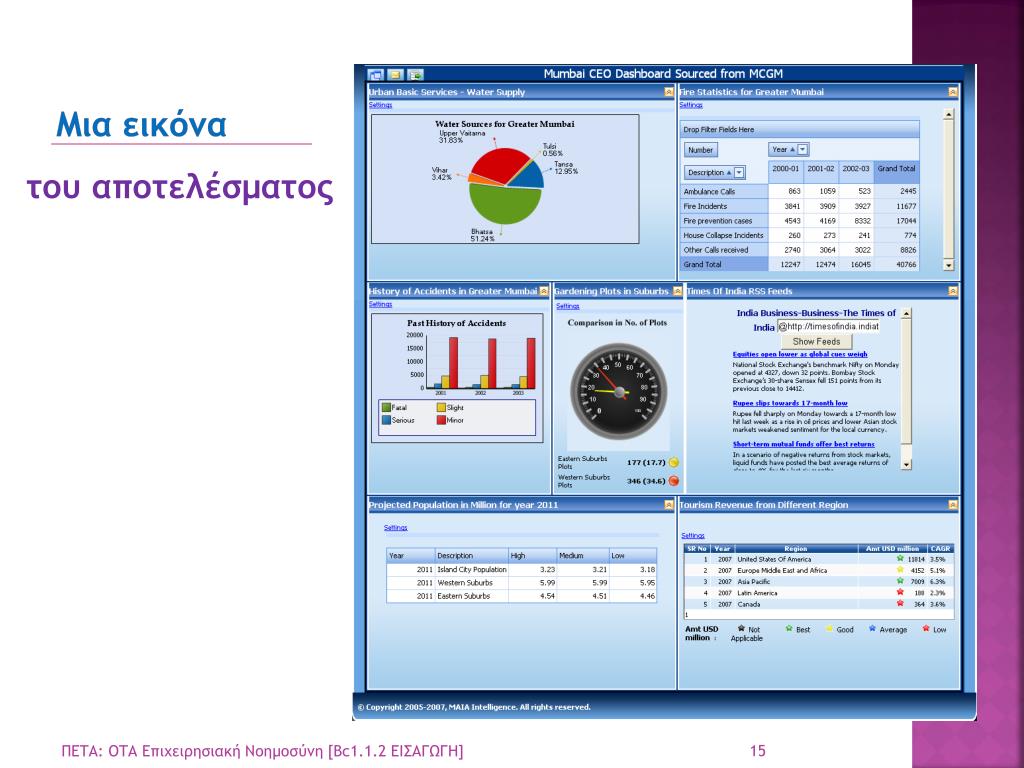The height and width of the screenshot is (768, 1024).
Task: Open Settings link in History of Accidents panel
Action: pyautogui.click(x=380, y=304)
